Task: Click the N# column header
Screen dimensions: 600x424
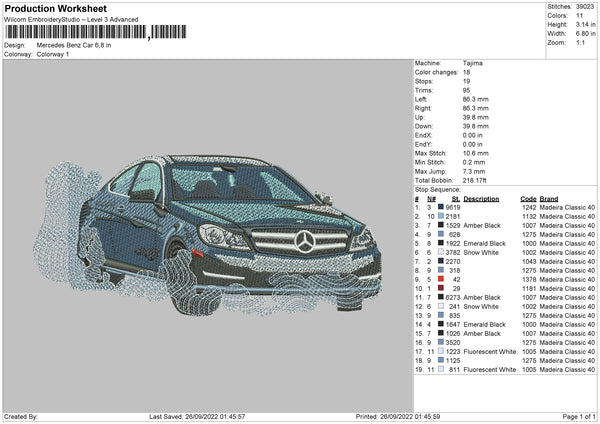Action: coord(431,199)
